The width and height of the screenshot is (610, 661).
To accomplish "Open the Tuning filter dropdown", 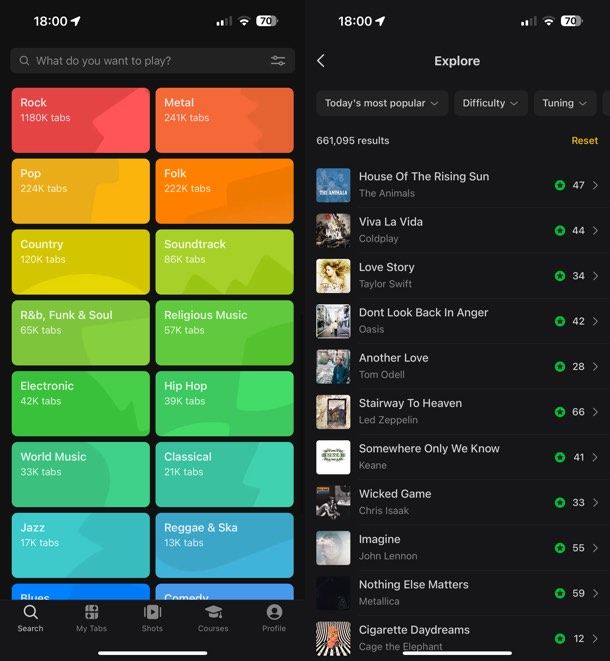I will click(565, 103).
